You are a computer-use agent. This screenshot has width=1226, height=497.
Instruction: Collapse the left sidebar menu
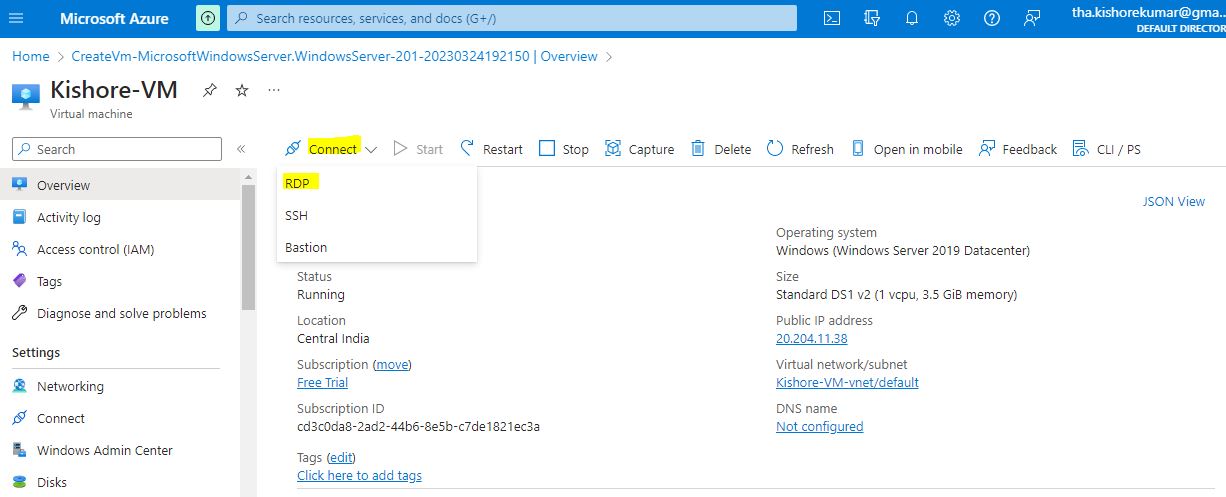241,149
